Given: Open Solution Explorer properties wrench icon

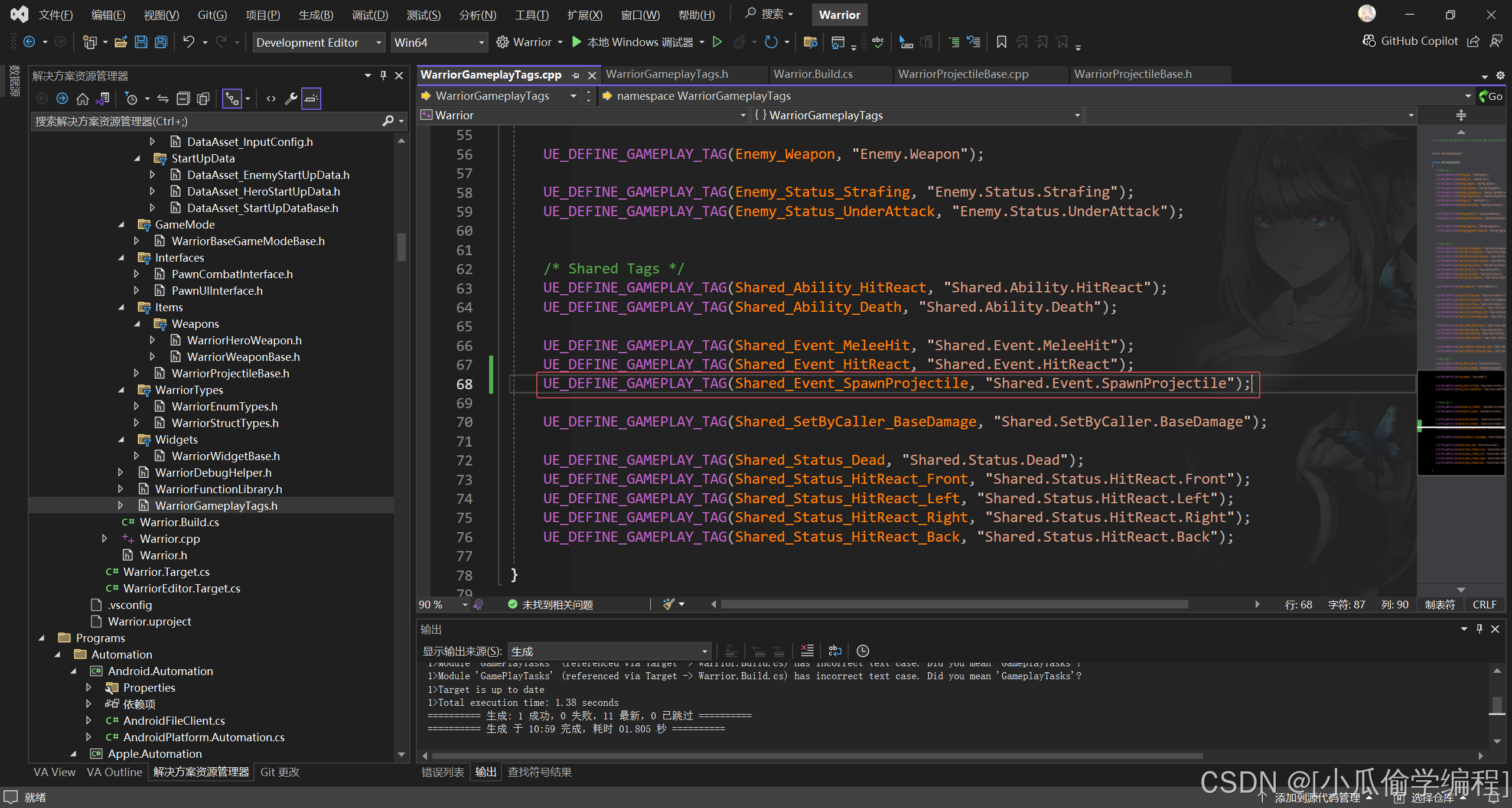Looking at the screenshot, I should tap(291, 99).
